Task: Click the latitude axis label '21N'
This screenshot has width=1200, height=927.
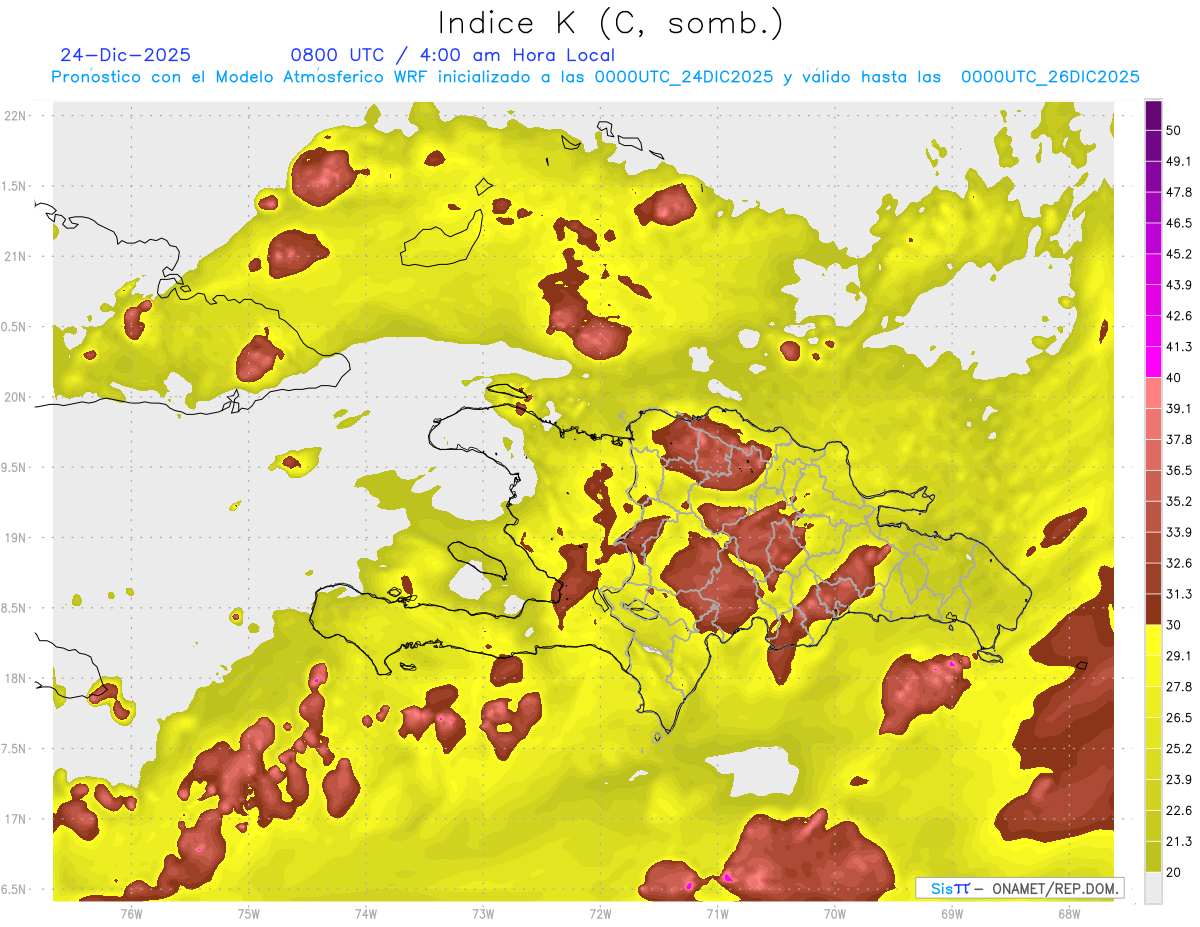Action: click(16, 256)
